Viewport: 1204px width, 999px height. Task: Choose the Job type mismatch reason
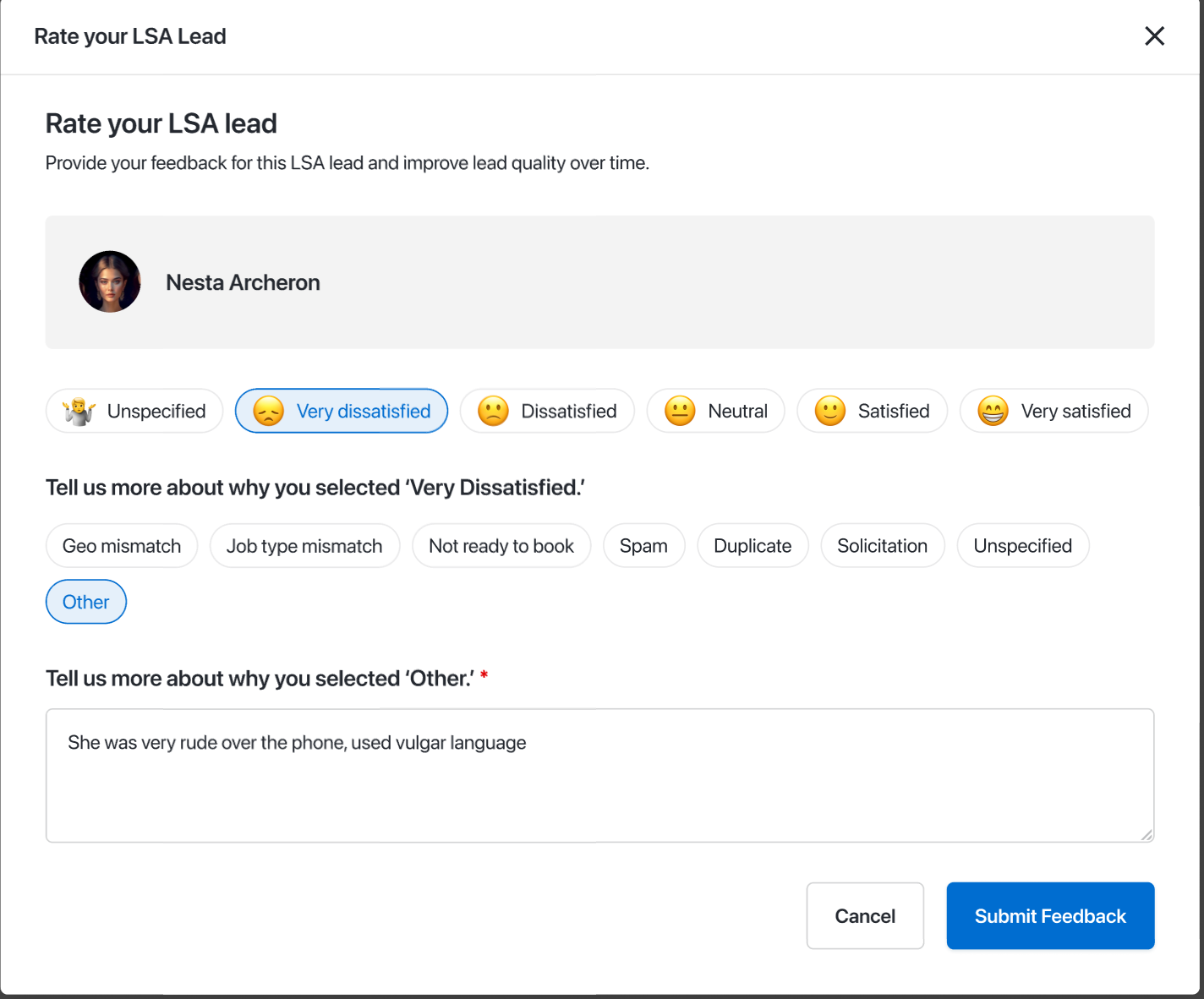tap(304, 546)
